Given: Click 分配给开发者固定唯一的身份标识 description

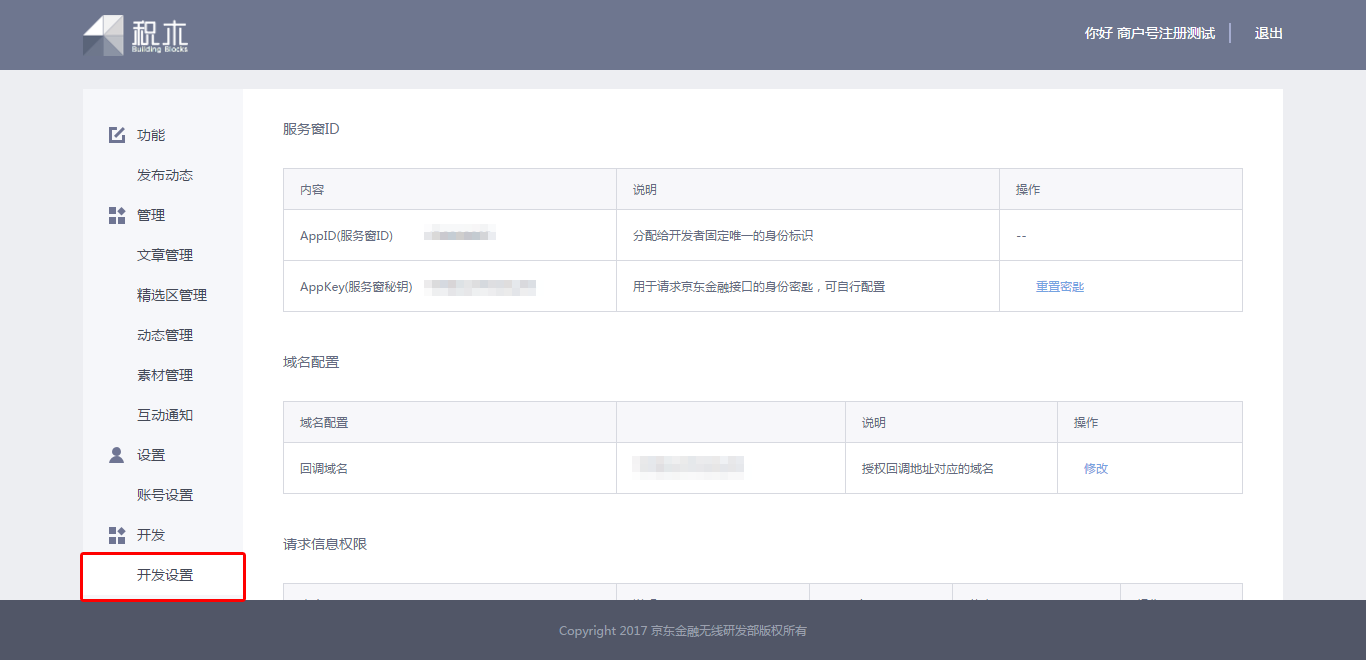Looking at the screenshot, I should click(723, 236).
